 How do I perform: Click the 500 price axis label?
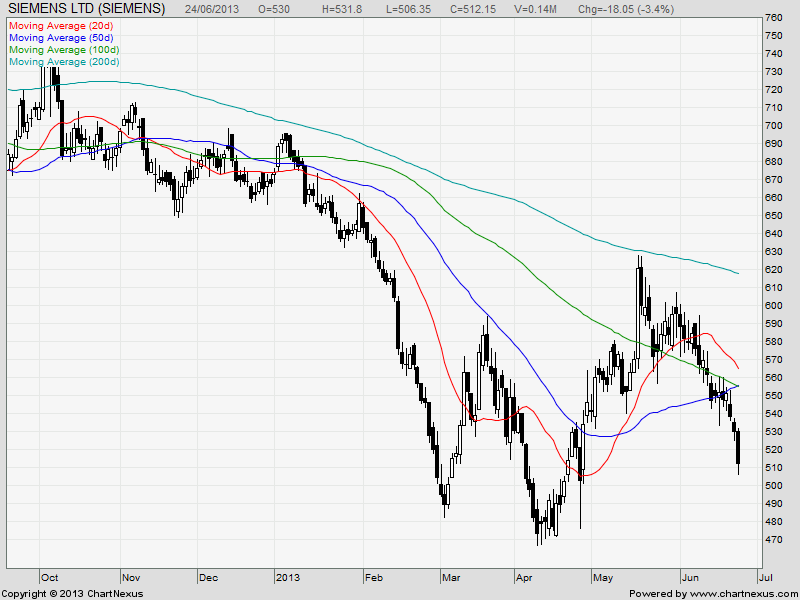point(774,486)
